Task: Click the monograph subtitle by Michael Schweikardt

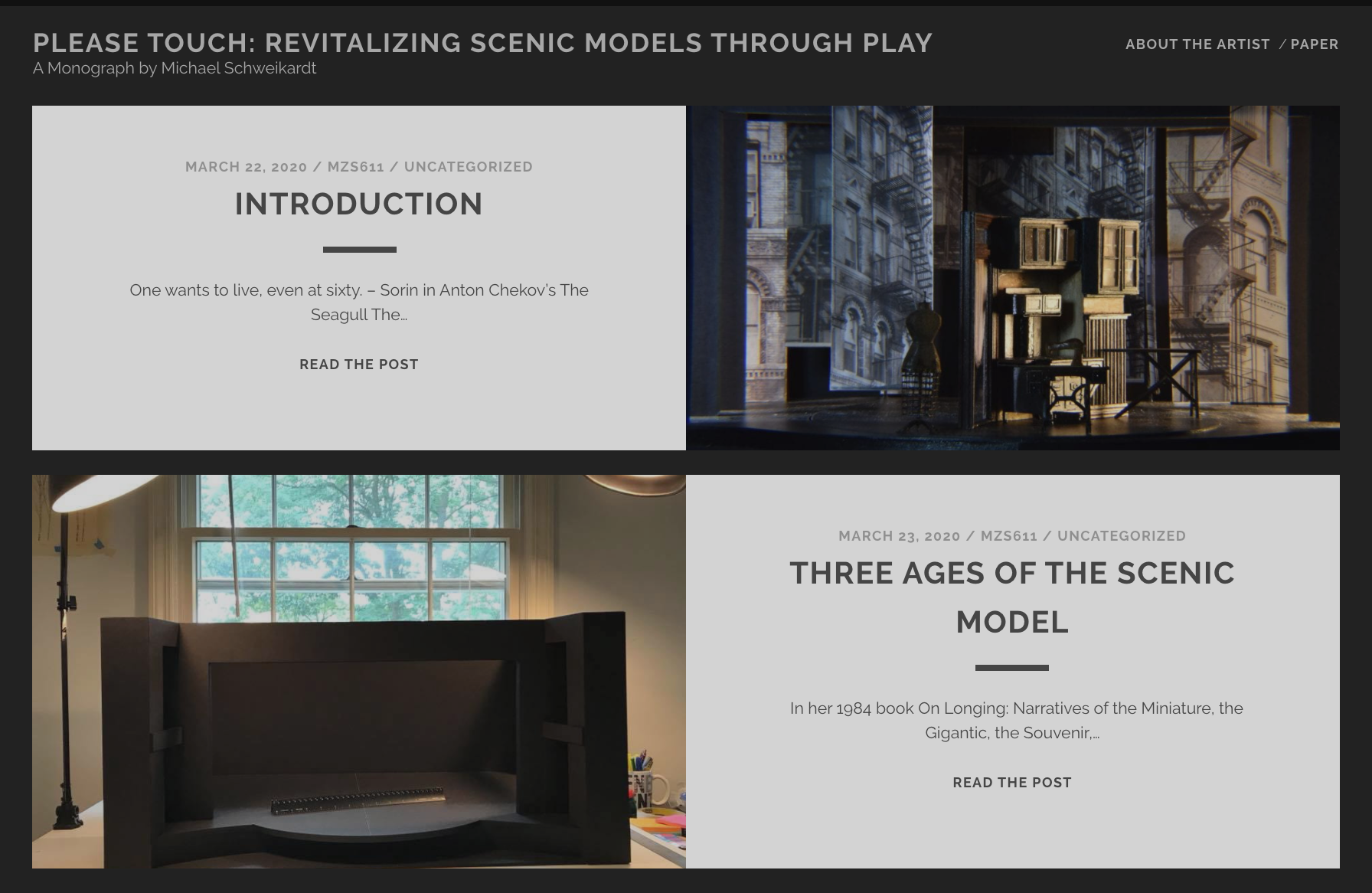Action: [x=175, y=68]
